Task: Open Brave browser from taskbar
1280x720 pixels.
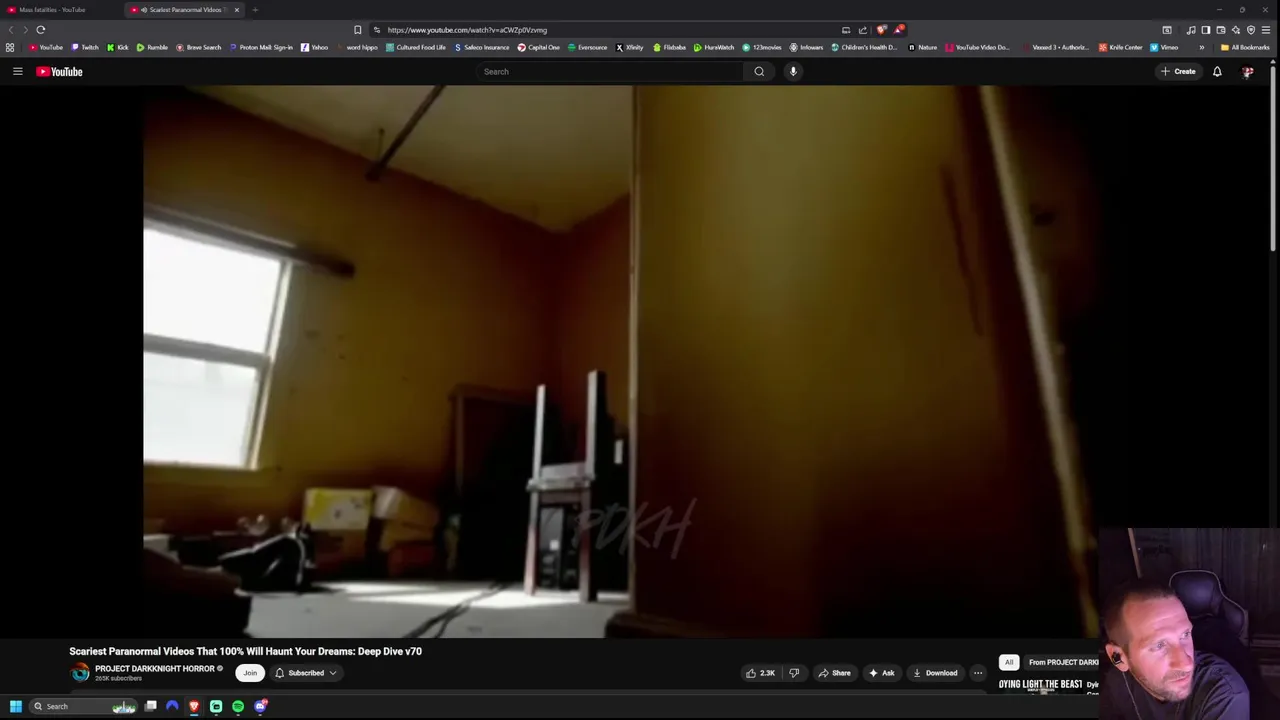Action: [x=194, y=706]
